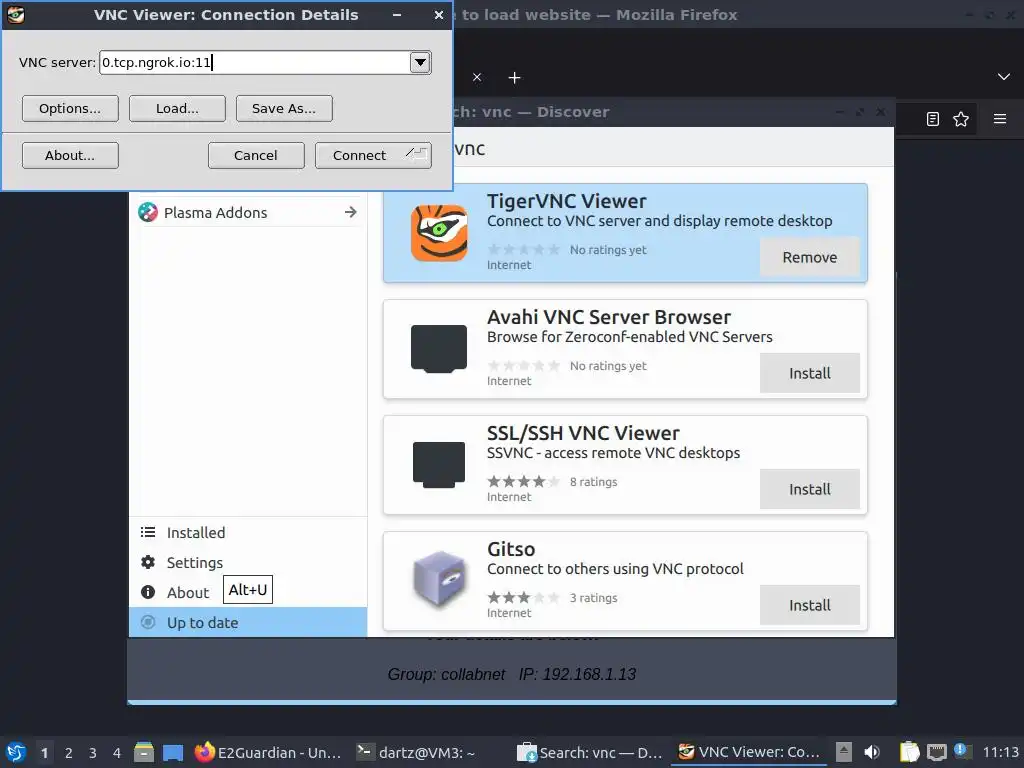
Task: Bookmark page with the Firefox star icon
Action: point(961,119)
